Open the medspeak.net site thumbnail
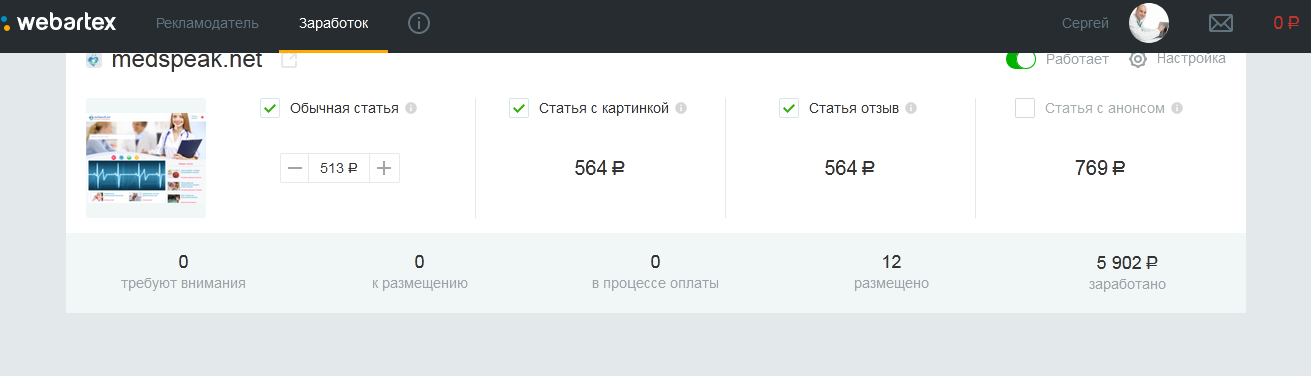 146,158
